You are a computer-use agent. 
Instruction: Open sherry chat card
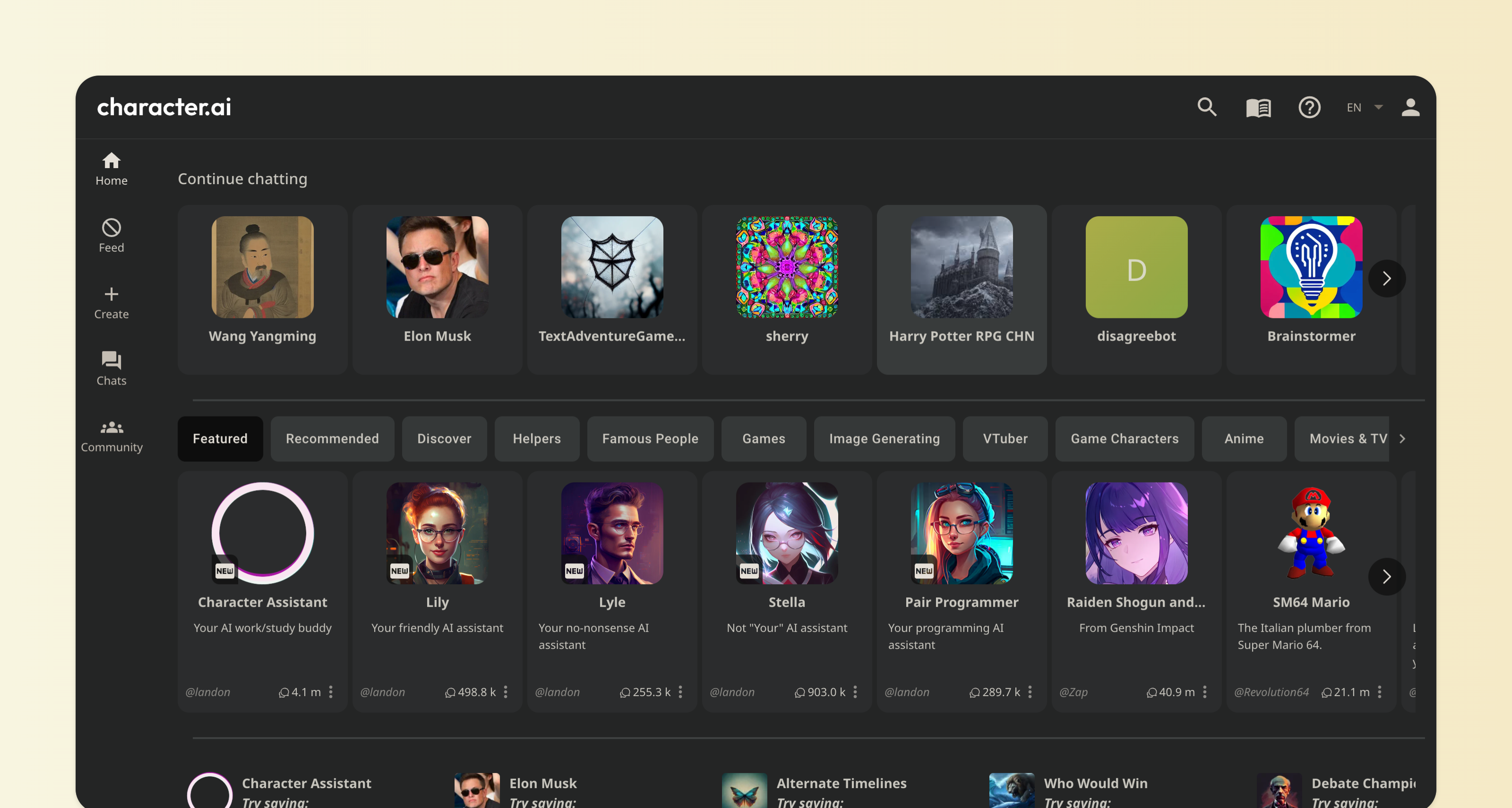pos(787,289)
